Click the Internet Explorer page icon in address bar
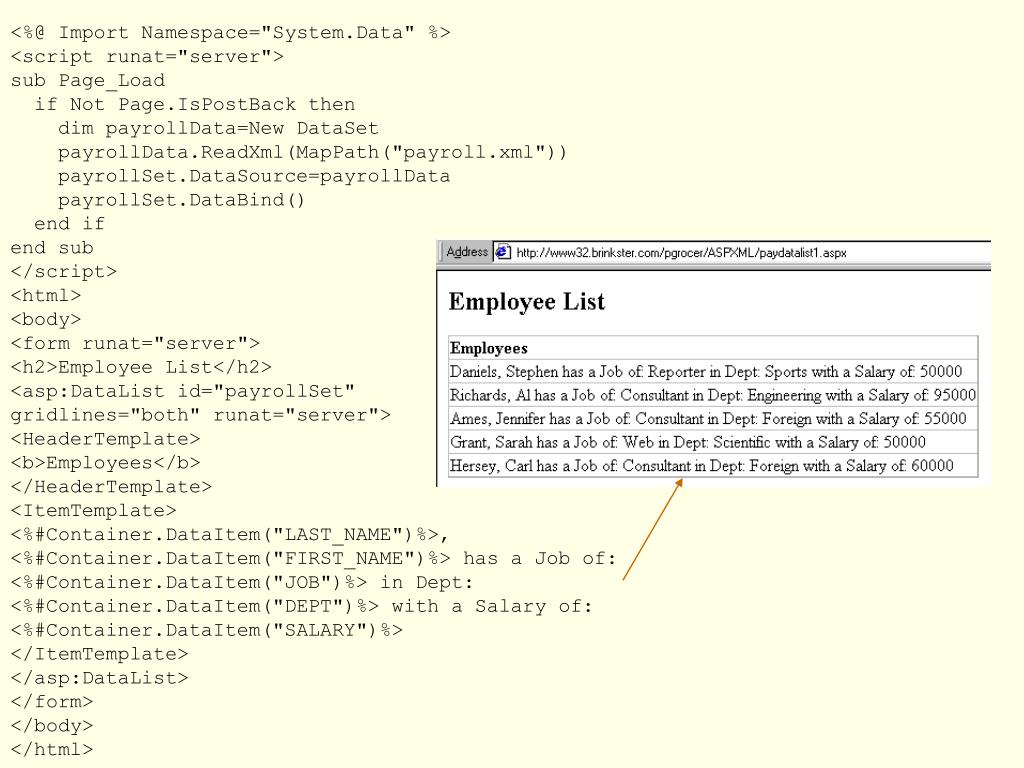 tap(503, 252)
